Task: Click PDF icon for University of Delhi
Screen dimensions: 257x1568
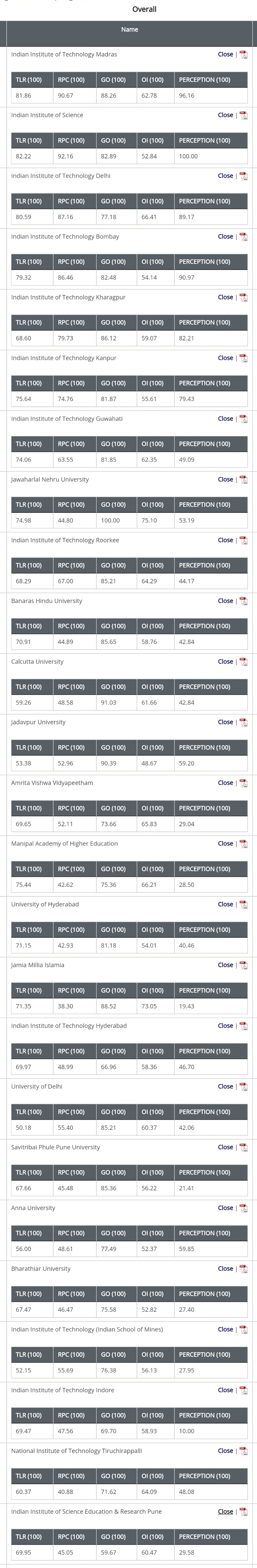Action: coord(243,1087)
